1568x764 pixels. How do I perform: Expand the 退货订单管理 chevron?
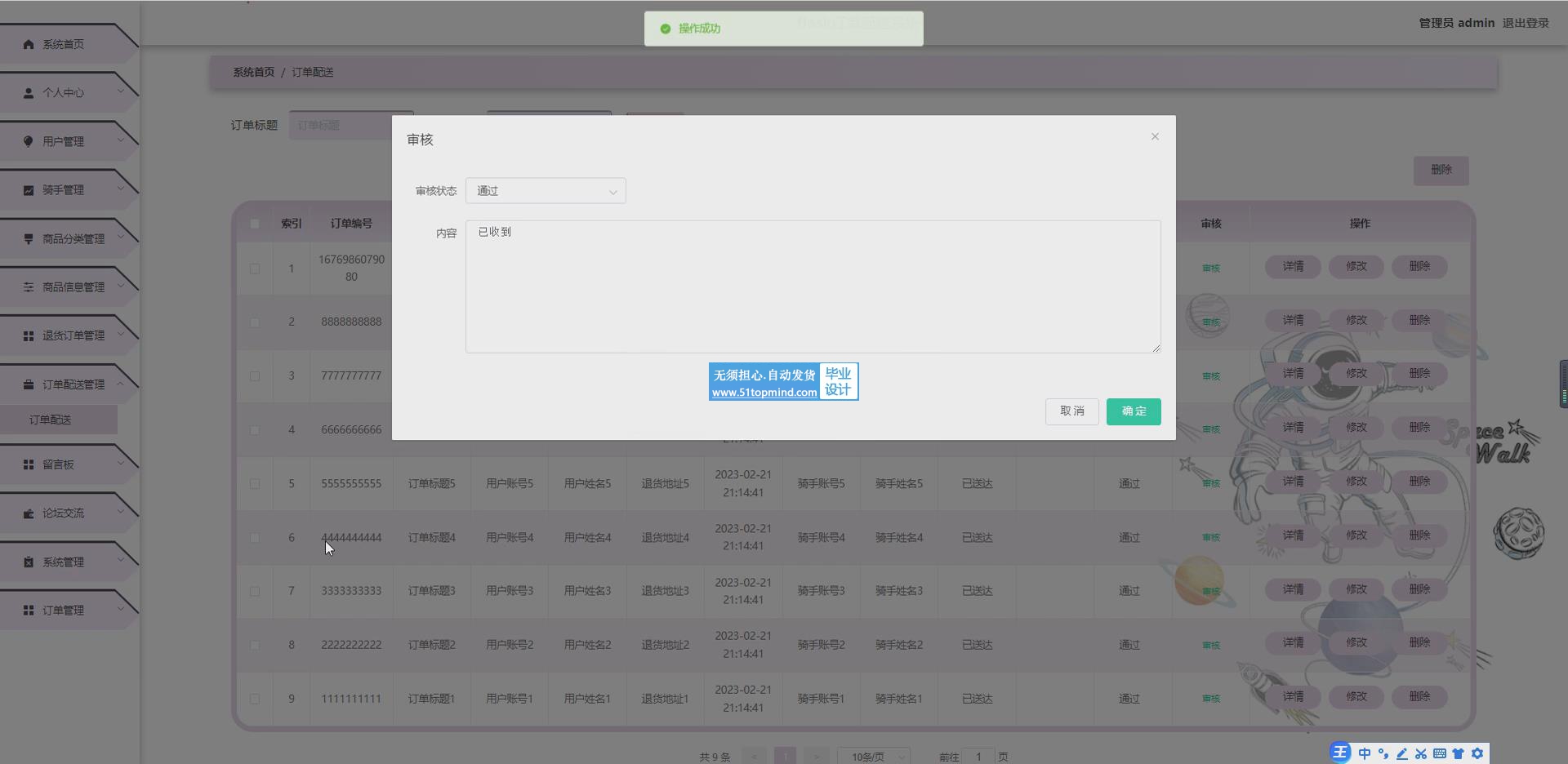click(x=121, y=335)
